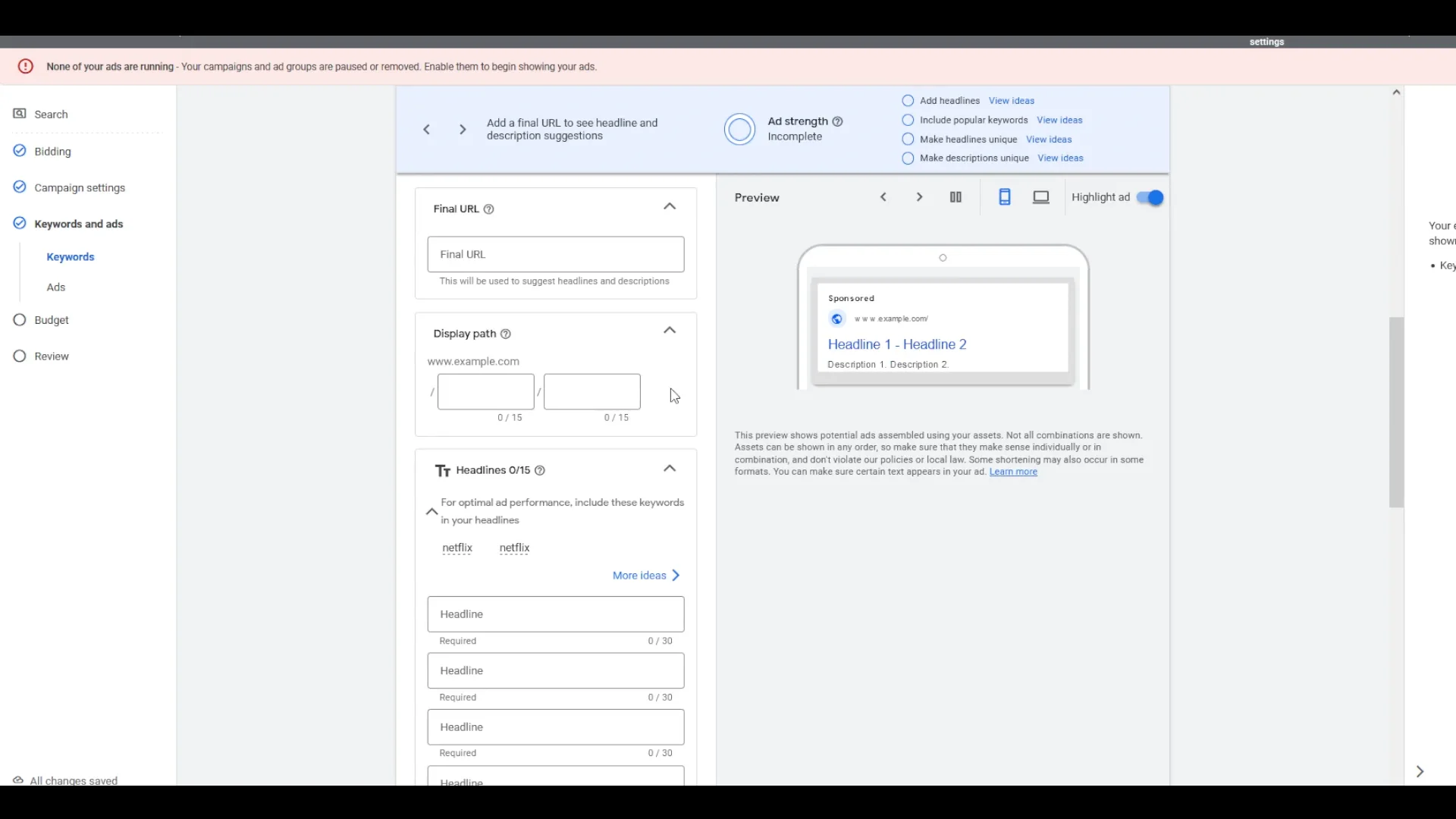Click the Final URL input field
Screen dimensions: 1456x819
point(556,255)
